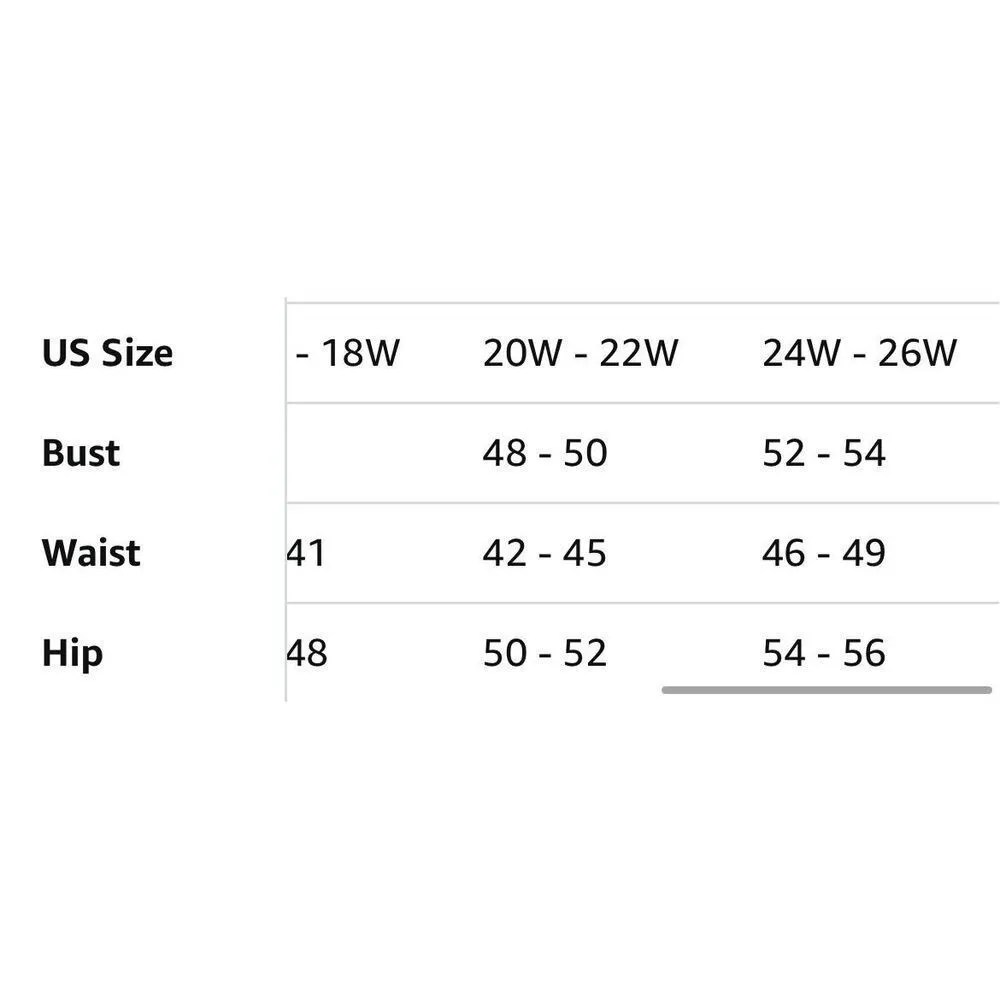1000x1000 pixels.
Task: Select the 46 - 49 waist measurement
Action: 823,553
